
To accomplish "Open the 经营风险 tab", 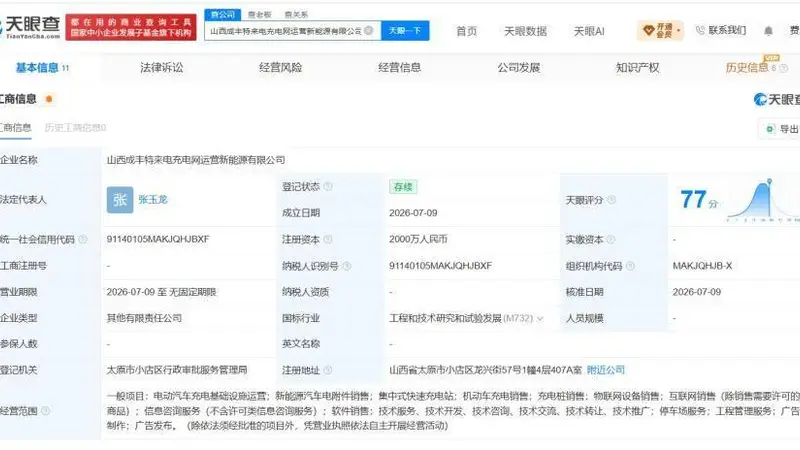I will click(280, 67).
